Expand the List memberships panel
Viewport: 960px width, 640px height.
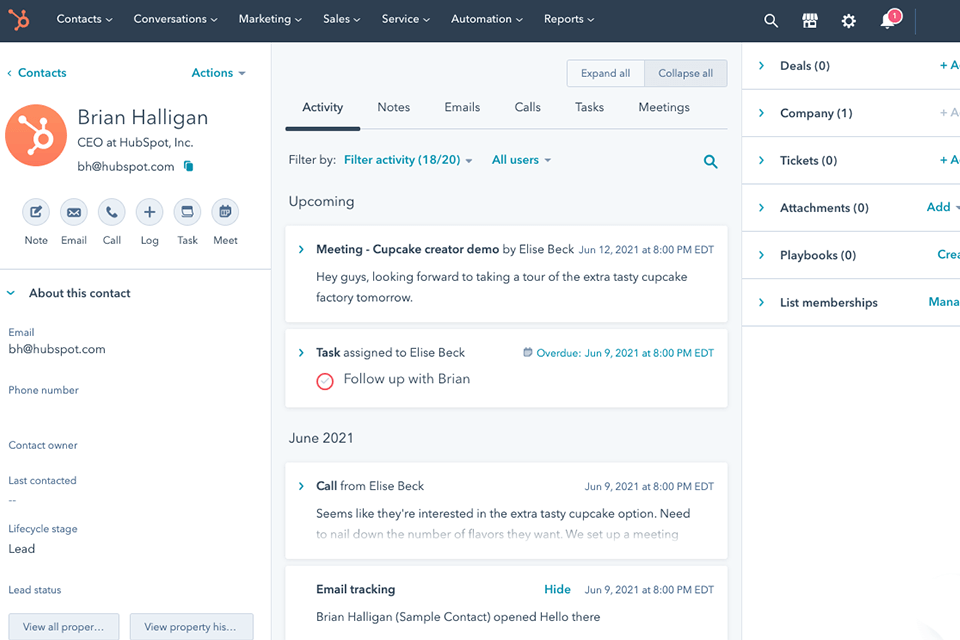click(762, 303)
